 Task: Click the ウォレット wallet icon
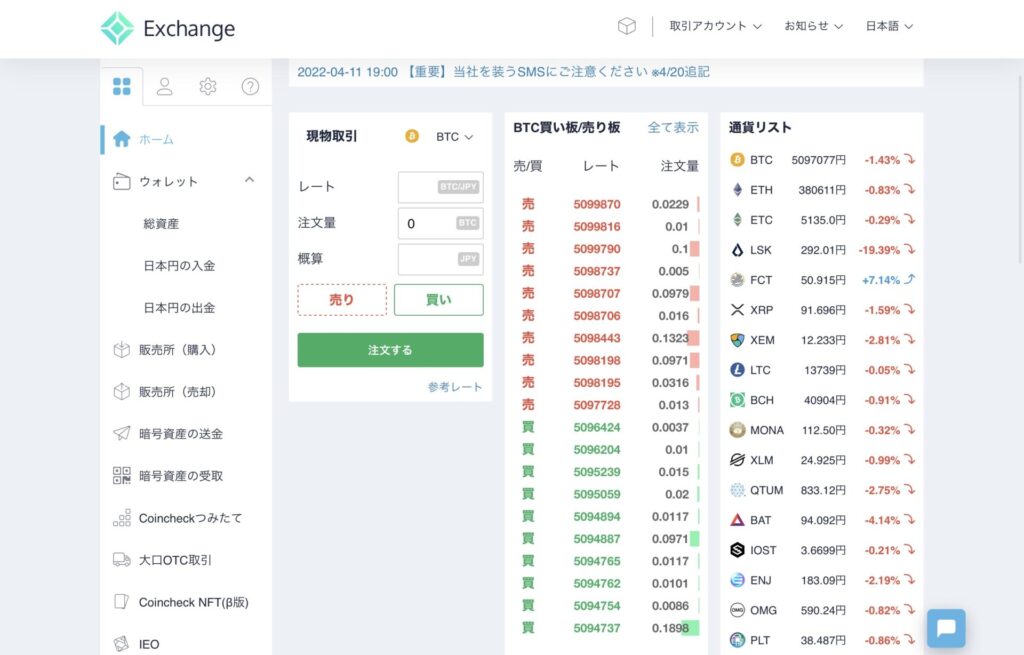[x=121, y=181]
